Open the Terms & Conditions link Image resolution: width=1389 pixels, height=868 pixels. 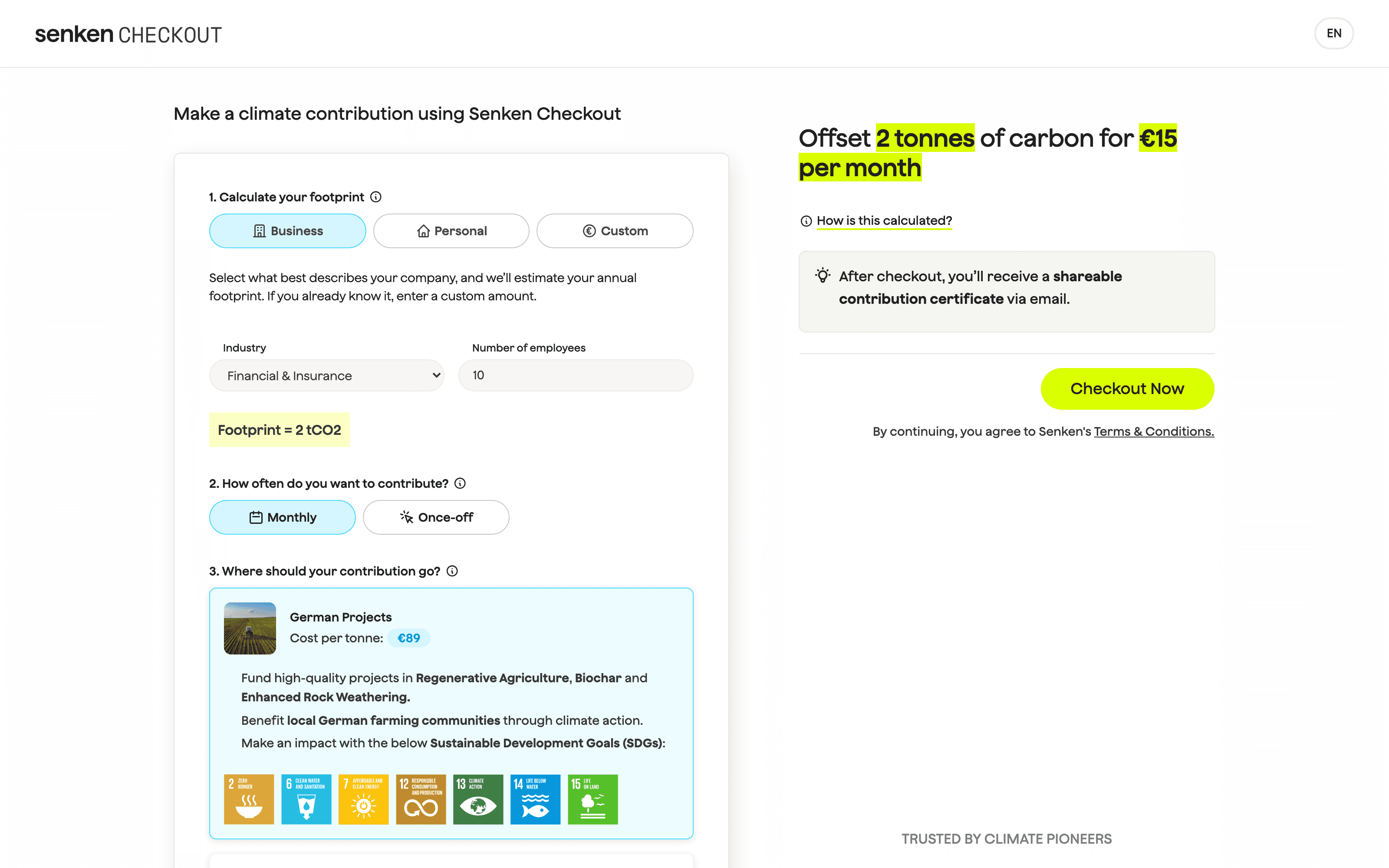(1154, 432)
